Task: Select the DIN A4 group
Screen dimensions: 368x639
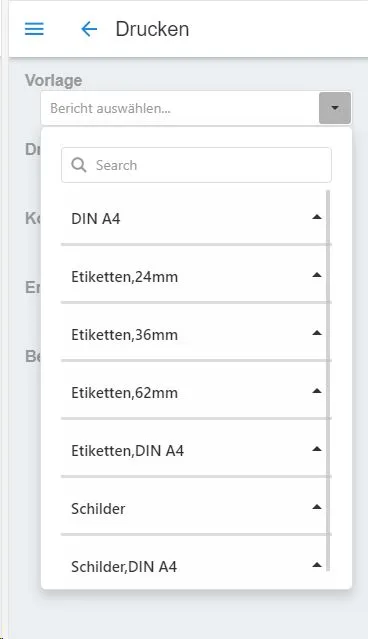Action: [x=196, y=218]
